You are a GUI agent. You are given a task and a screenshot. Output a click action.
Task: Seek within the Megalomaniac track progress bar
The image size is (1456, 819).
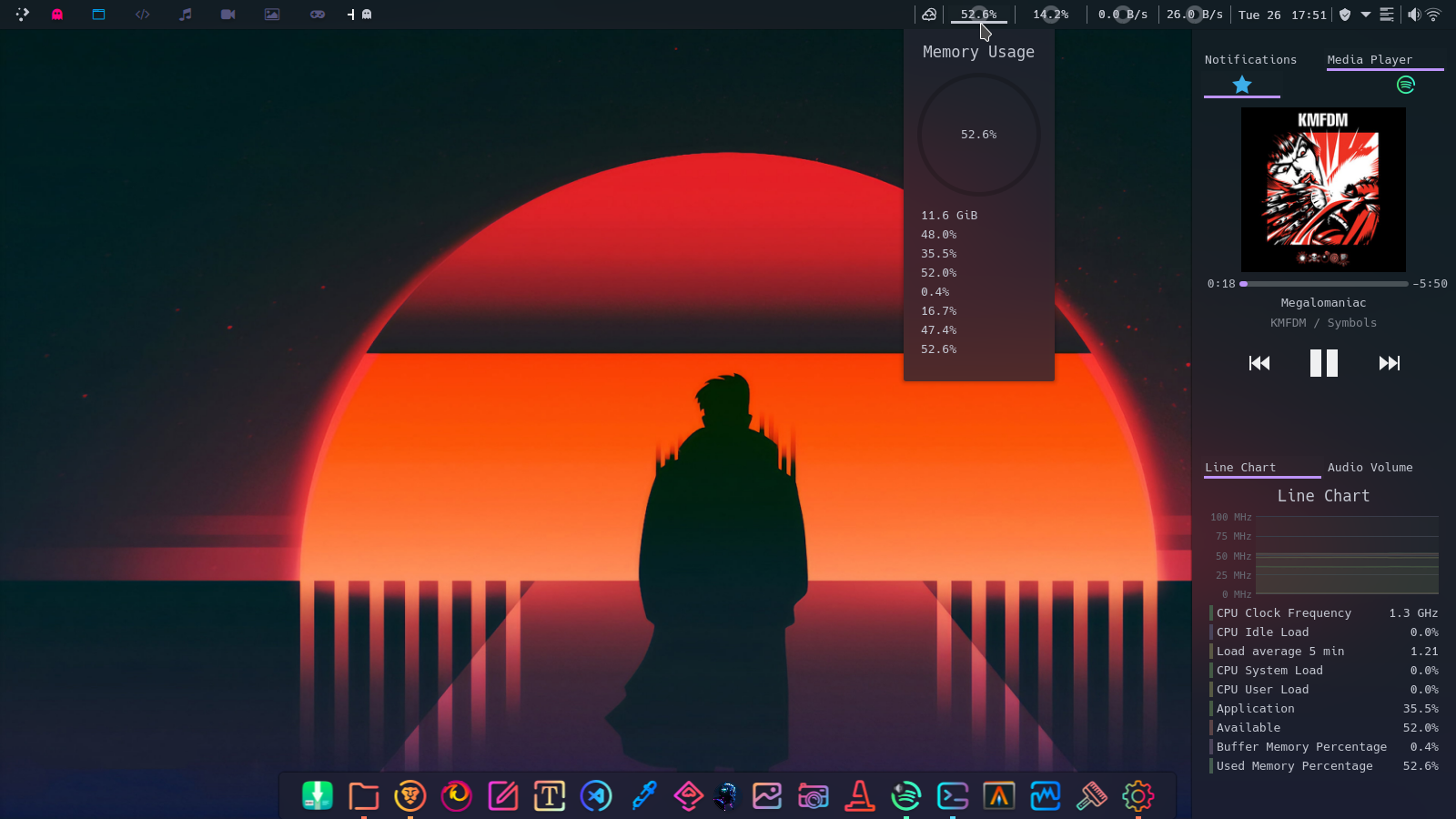click(1324, 284)
